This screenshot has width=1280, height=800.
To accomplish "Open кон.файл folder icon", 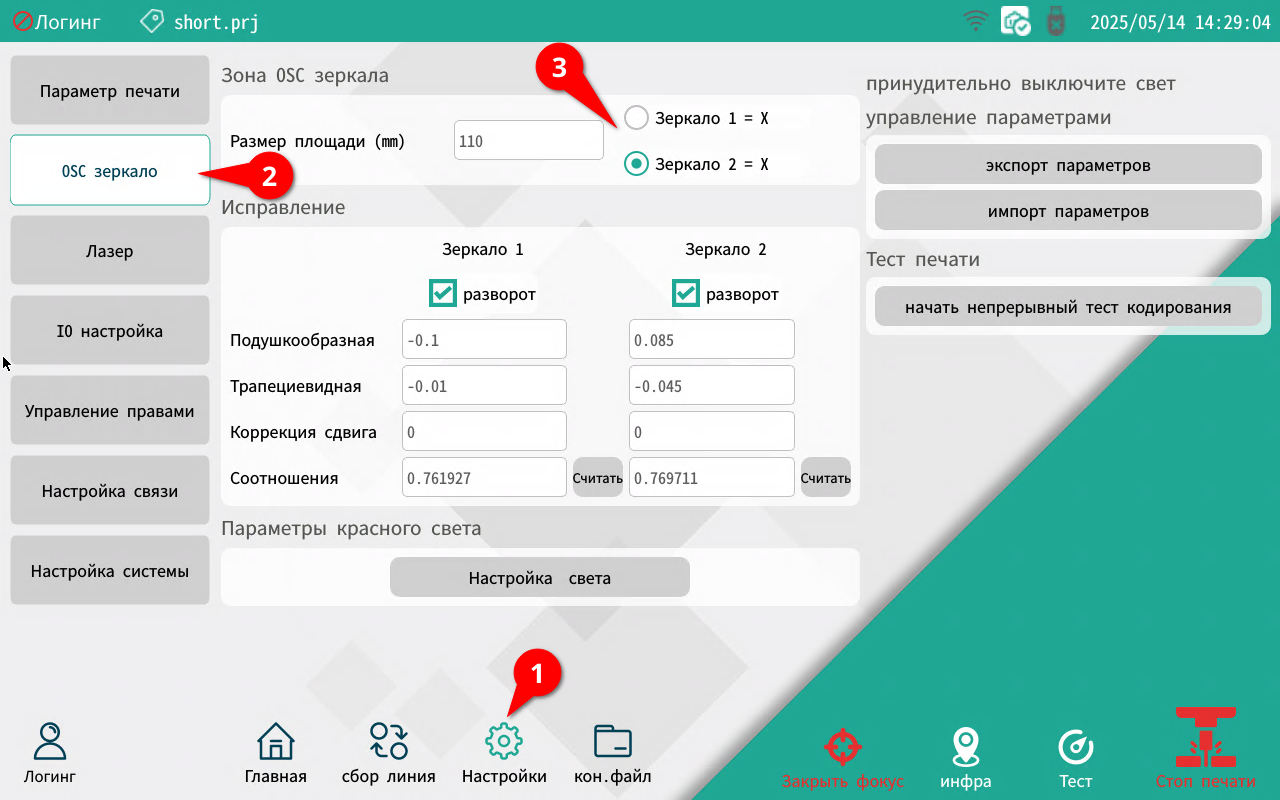I will tap(612, 742).
